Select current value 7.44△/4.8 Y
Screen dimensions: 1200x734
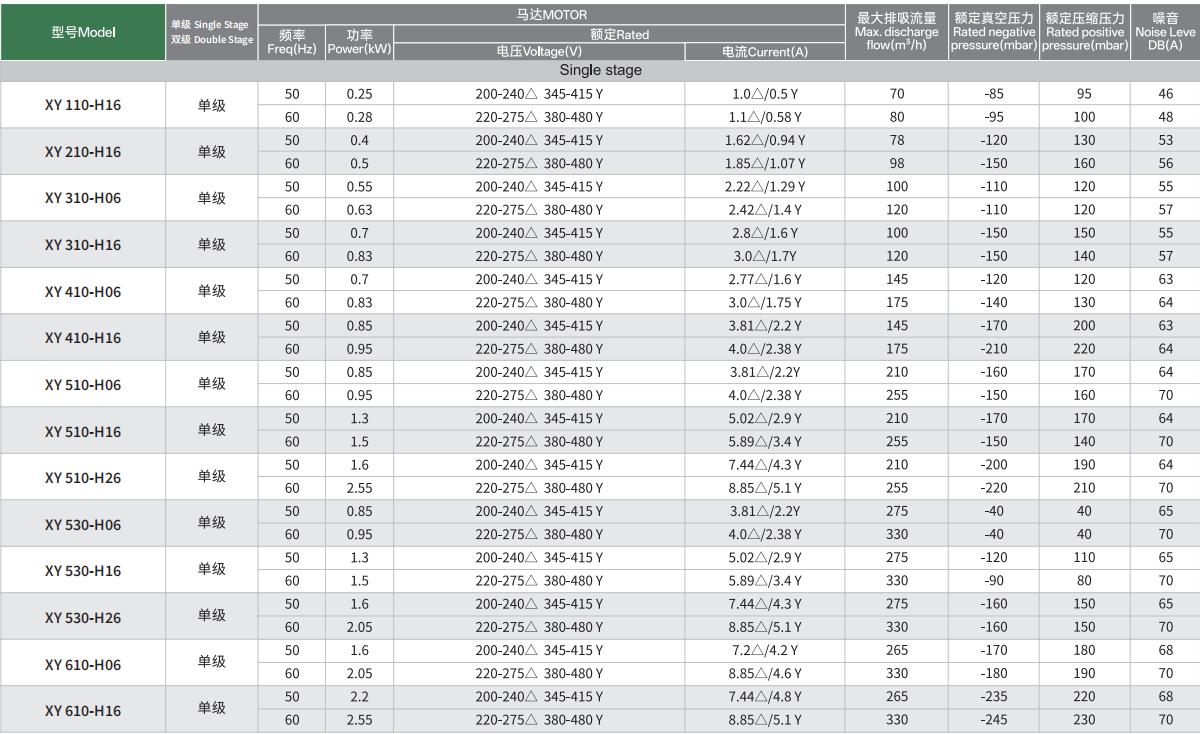[765, 697]
